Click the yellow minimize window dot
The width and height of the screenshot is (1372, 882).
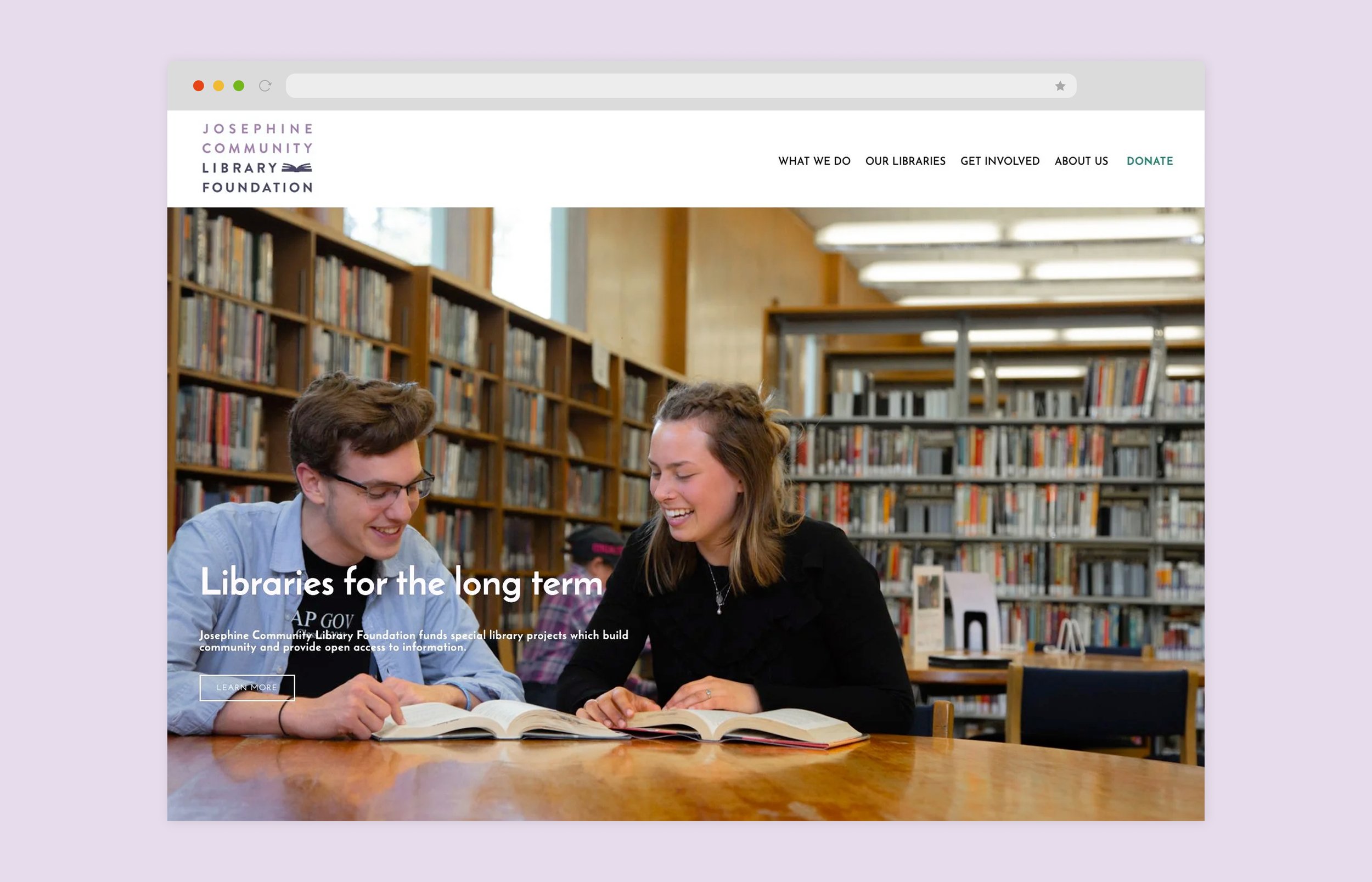pos(219,86)
